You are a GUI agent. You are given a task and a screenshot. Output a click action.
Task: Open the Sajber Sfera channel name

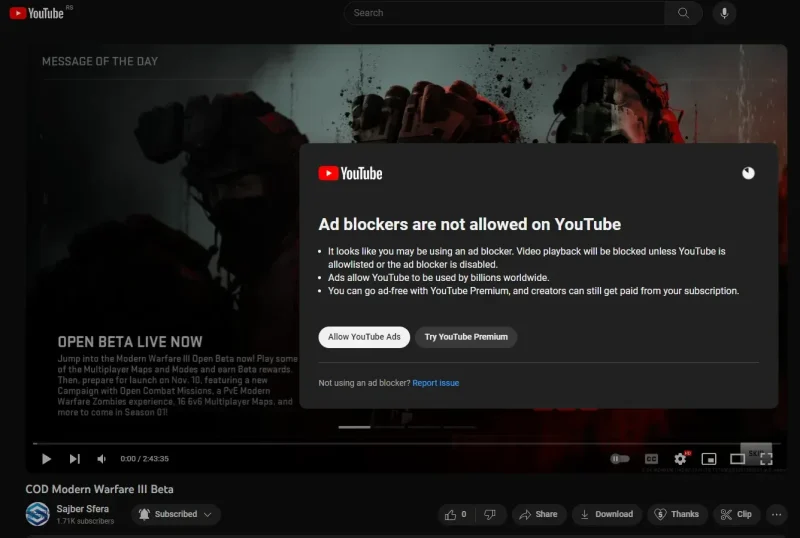click(83, 509)
